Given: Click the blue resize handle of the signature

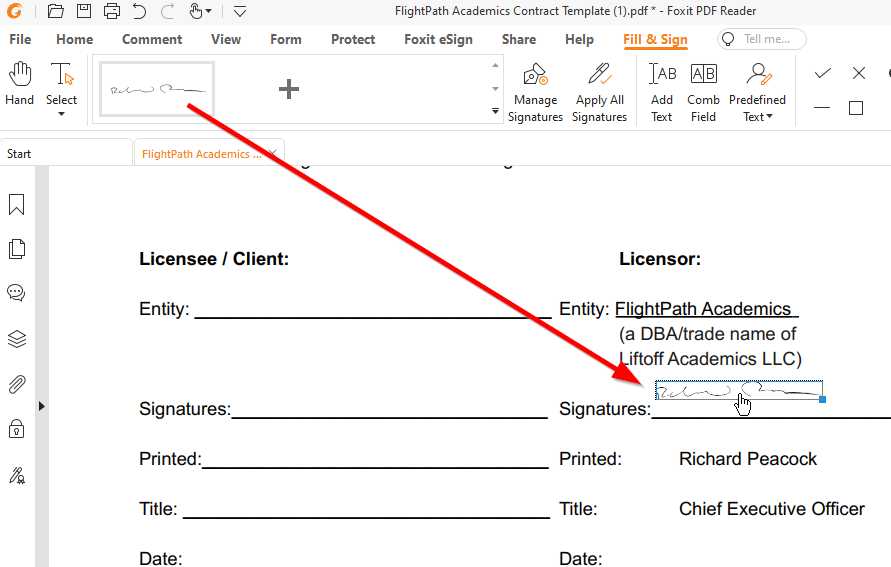Looking at the screenshot, I should pyautogui.click(x=822, y=399).
